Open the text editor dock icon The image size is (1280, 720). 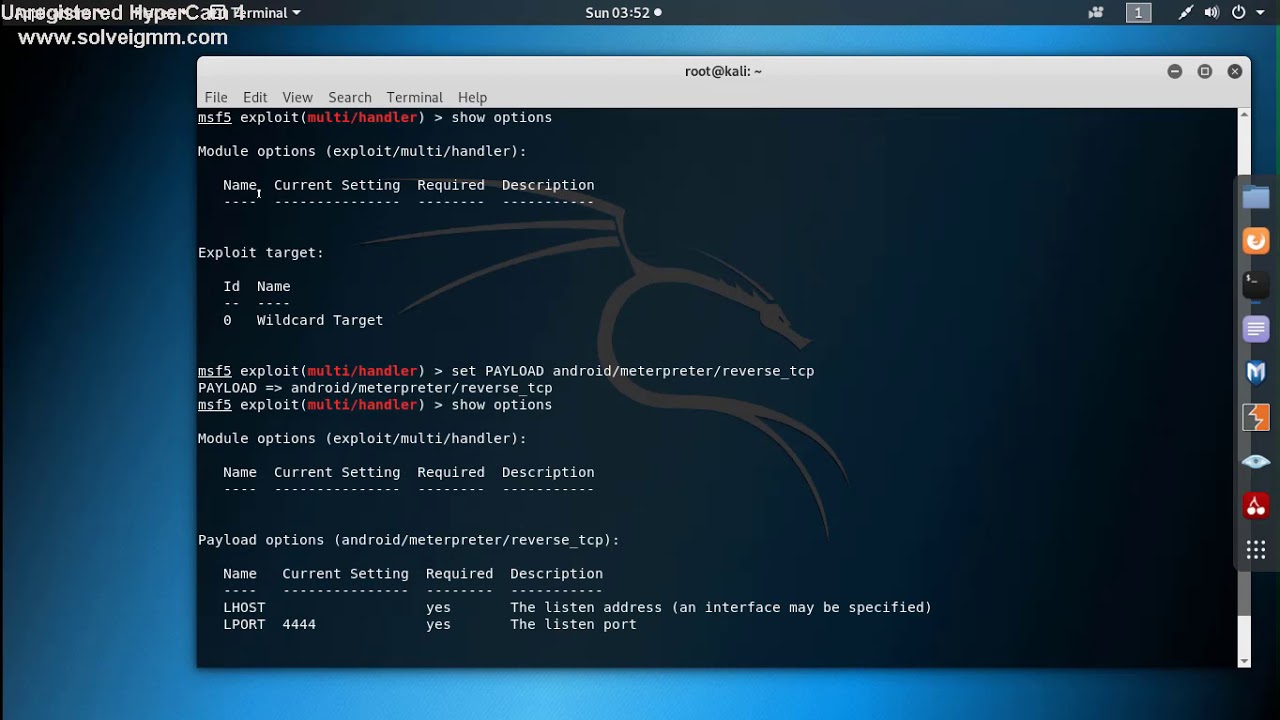[1256, 329]
